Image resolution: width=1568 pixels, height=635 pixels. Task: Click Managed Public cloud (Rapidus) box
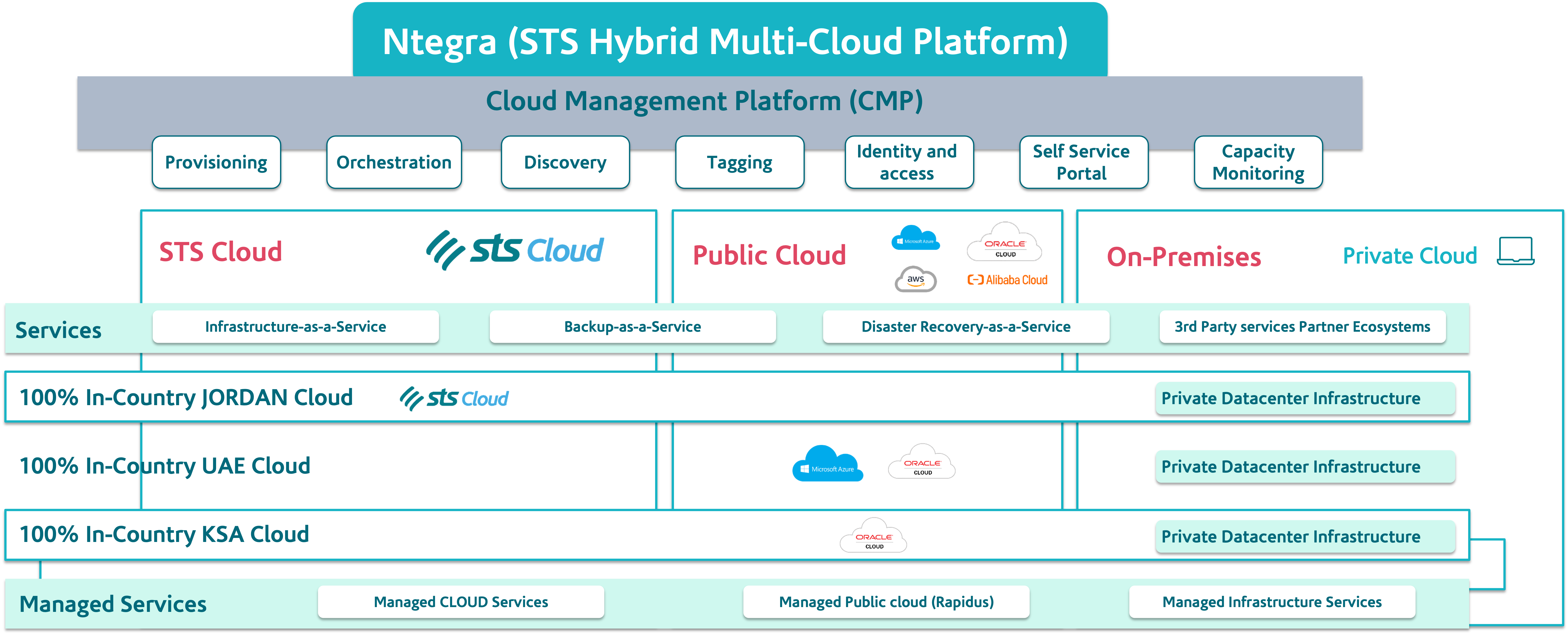tap(886, 602)
